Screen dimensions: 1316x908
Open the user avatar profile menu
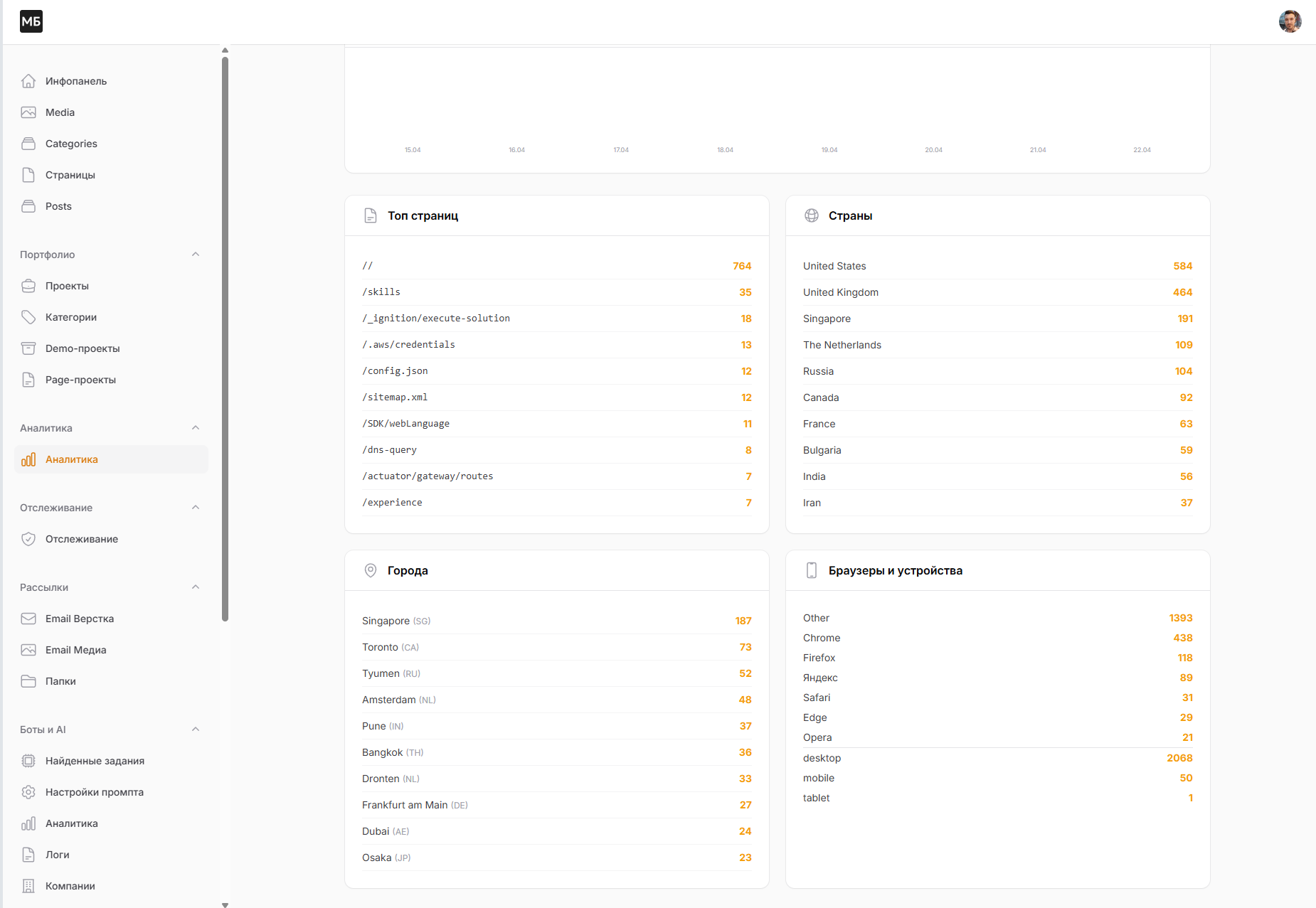[x=1290, y=21]
